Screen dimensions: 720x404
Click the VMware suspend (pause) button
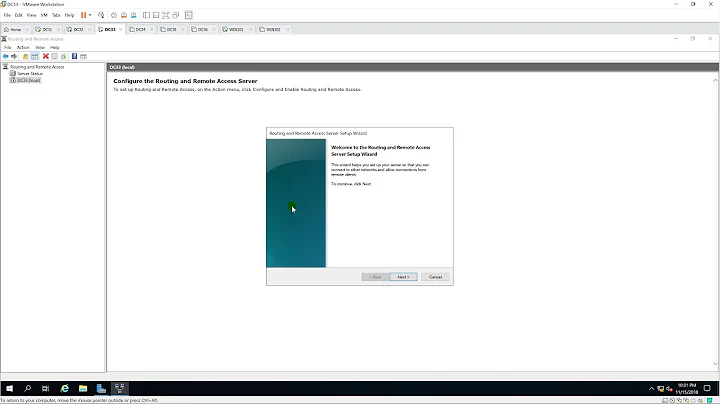[x=84, y=15]
